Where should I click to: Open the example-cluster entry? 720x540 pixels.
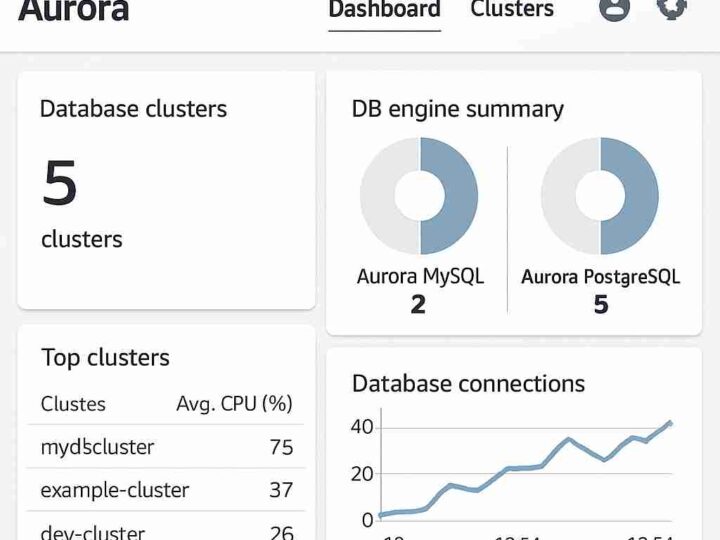tap(115, 490)
